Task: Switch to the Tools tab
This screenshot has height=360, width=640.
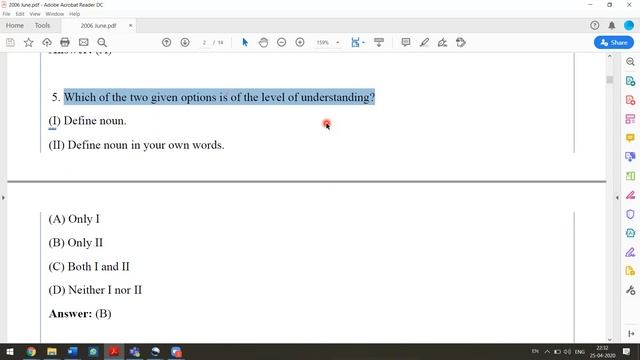Action: coord(42,25)
